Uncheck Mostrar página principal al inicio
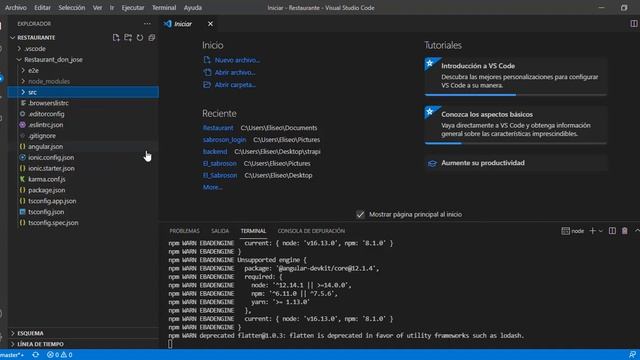The width and height of the screenshot is (640, 360). (x=360, y=214)
